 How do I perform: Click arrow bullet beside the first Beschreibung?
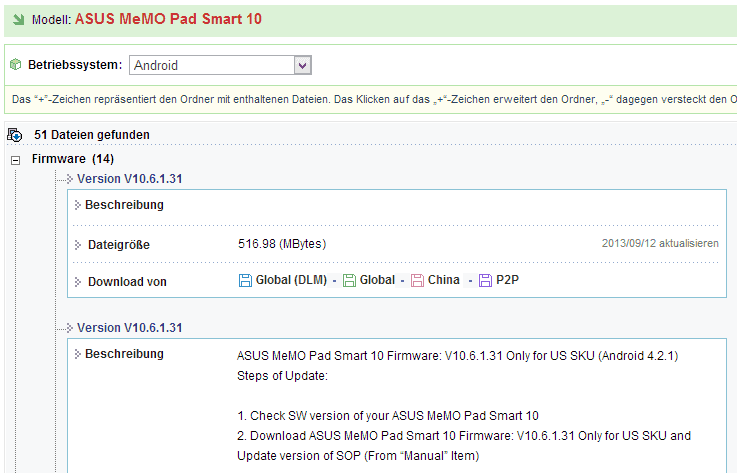coord(78,205)
